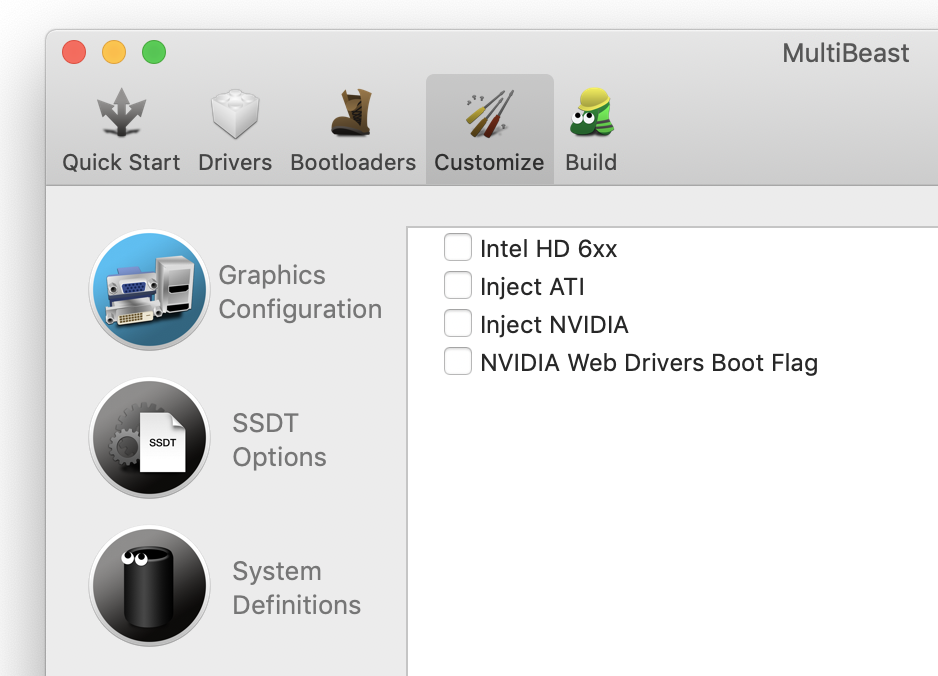938x676 pixels.
Task: Toggle NVIDIA Web Drivers Boot Flag checkbox
Action: coord(458,361)
